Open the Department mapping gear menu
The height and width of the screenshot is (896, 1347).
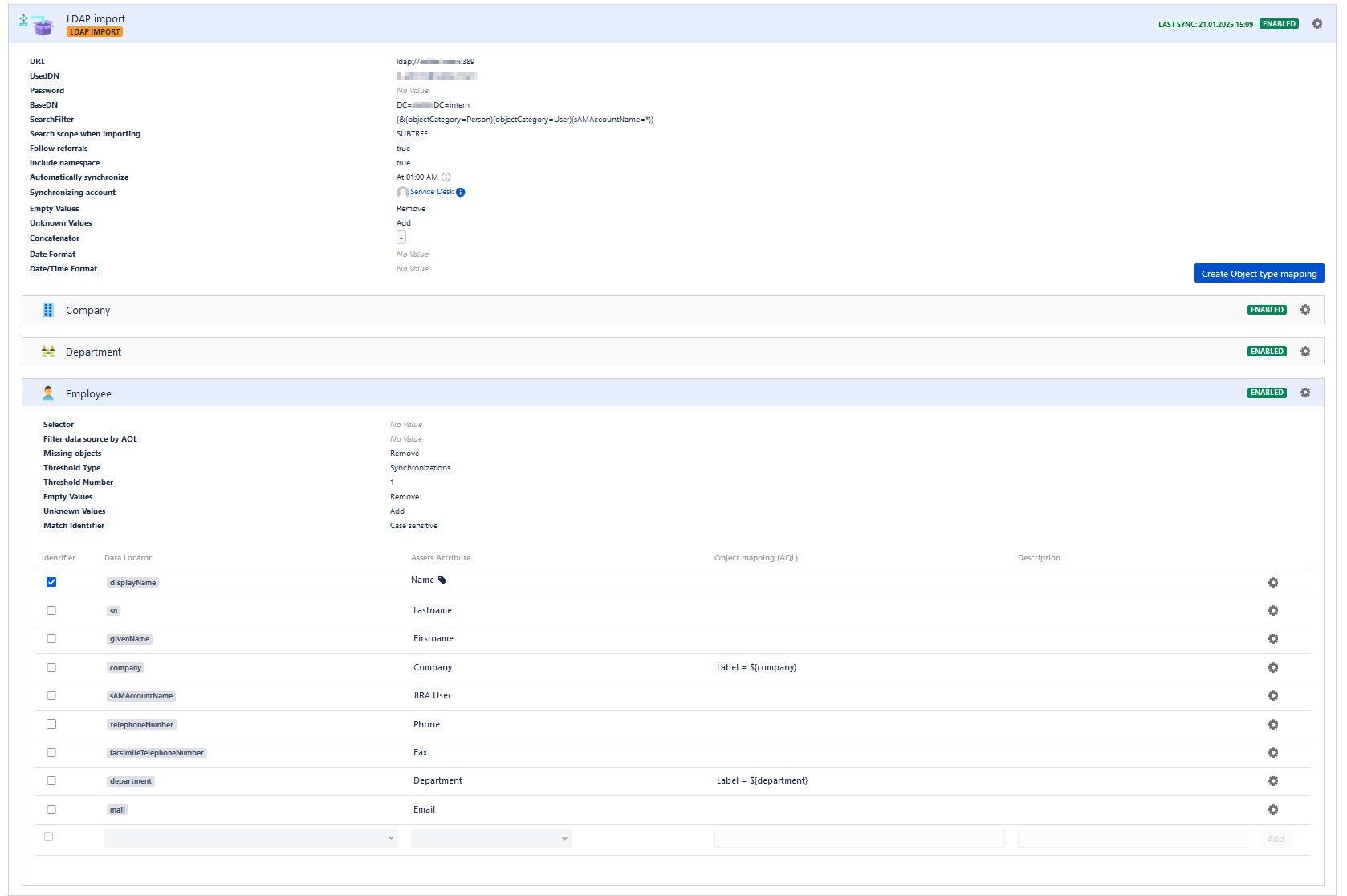1305,352
